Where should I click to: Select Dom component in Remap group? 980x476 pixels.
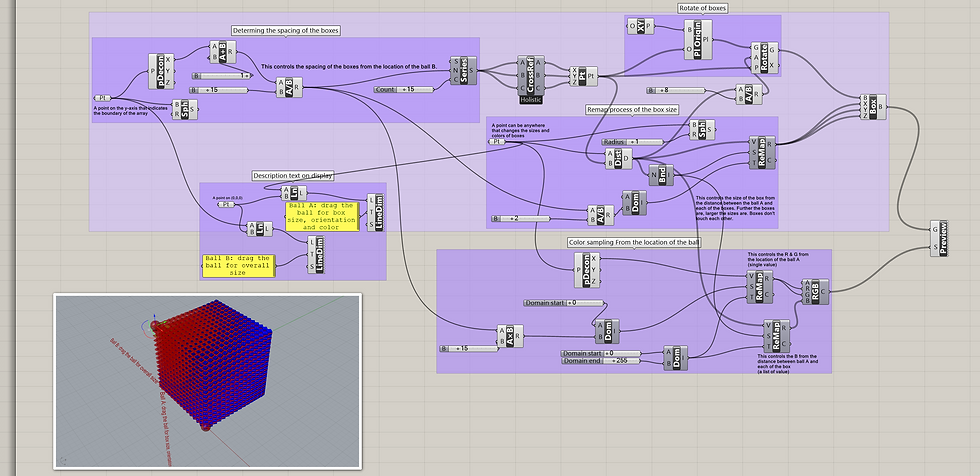(x=634, y=202)
